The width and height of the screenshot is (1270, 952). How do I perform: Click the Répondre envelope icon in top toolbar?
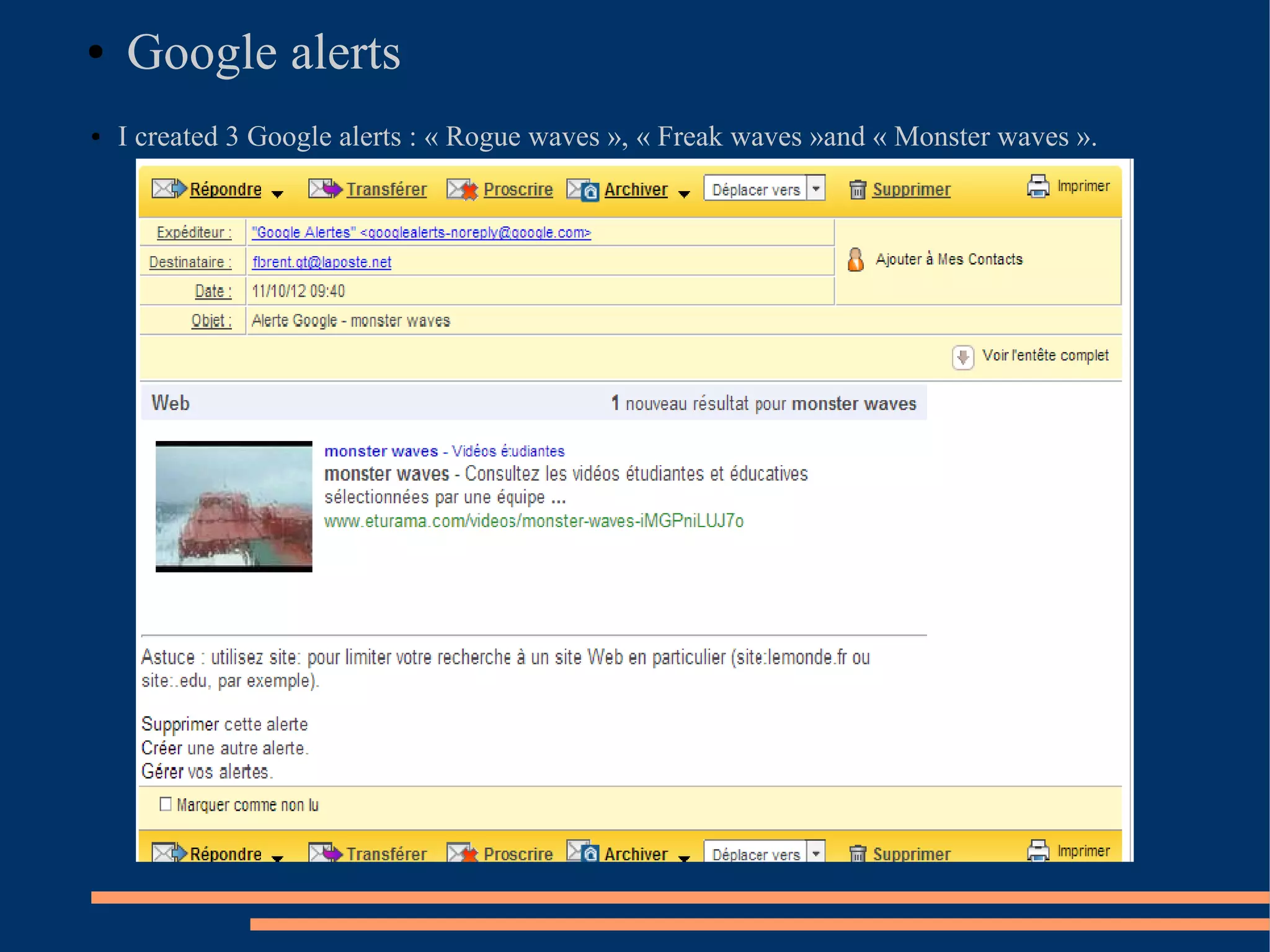pyautogui.click(x=169, y=188)
